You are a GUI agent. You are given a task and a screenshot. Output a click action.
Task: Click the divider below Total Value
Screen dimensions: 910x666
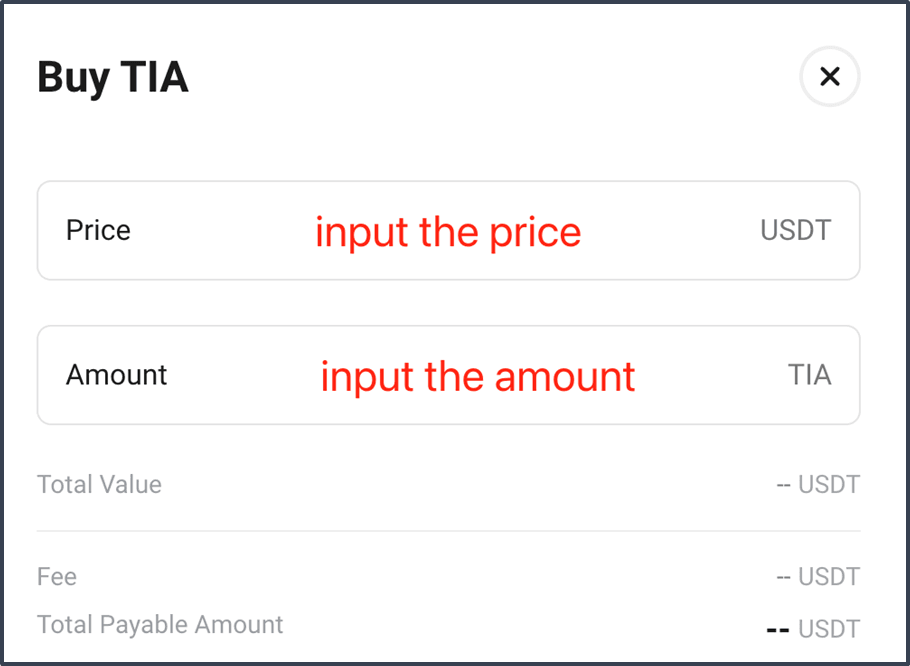[448, 531]
